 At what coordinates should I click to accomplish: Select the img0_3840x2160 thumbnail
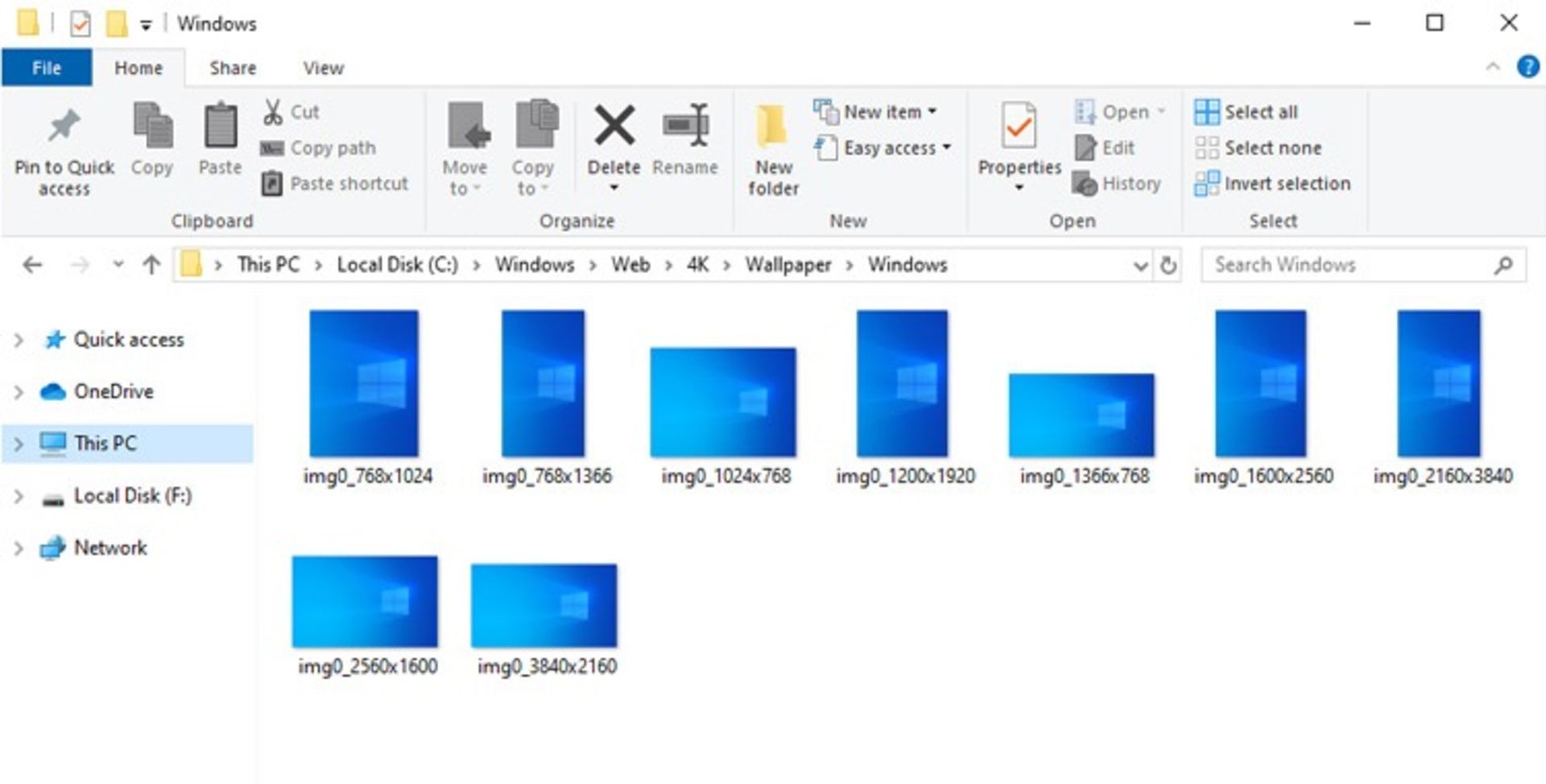click(544, 606)
